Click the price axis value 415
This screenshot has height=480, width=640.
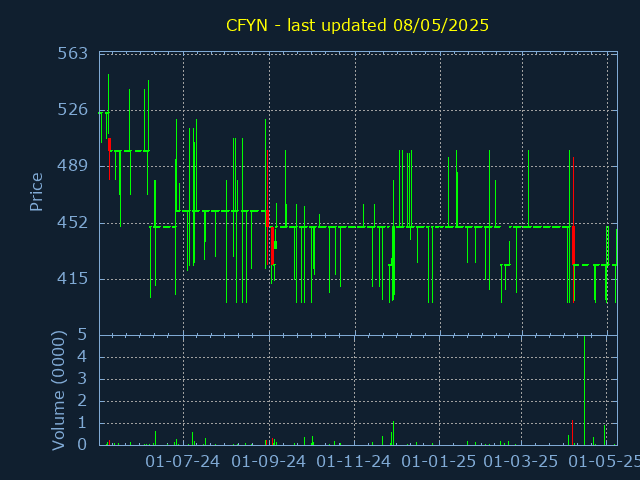coord(73,279)
